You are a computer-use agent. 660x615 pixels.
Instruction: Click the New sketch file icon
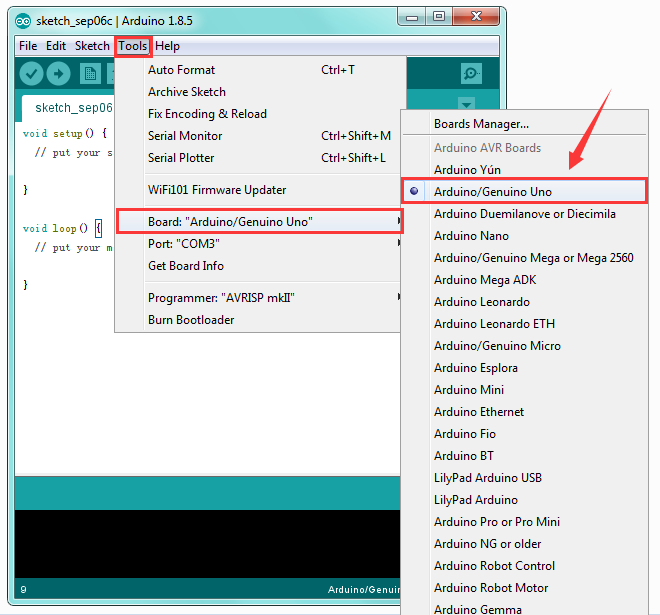point(90,74)
